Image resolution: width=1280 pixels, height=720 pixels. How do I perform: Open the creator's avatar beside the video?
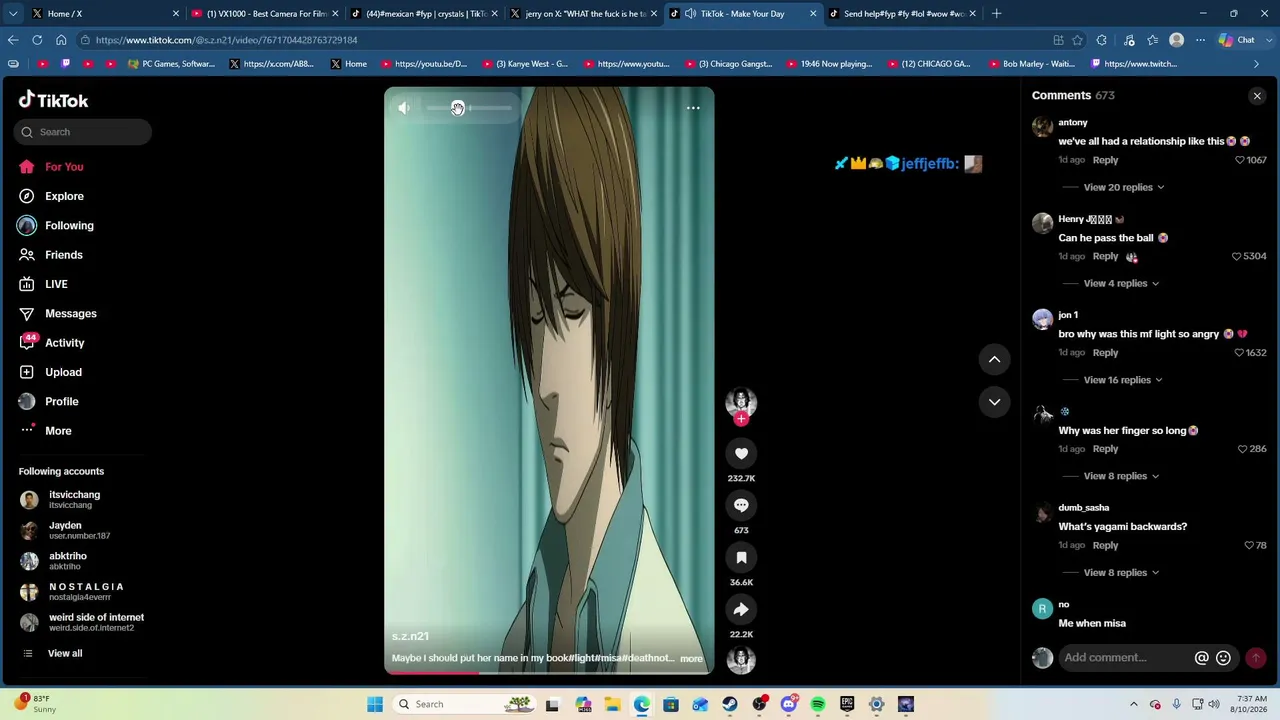(x=741, y=402)
